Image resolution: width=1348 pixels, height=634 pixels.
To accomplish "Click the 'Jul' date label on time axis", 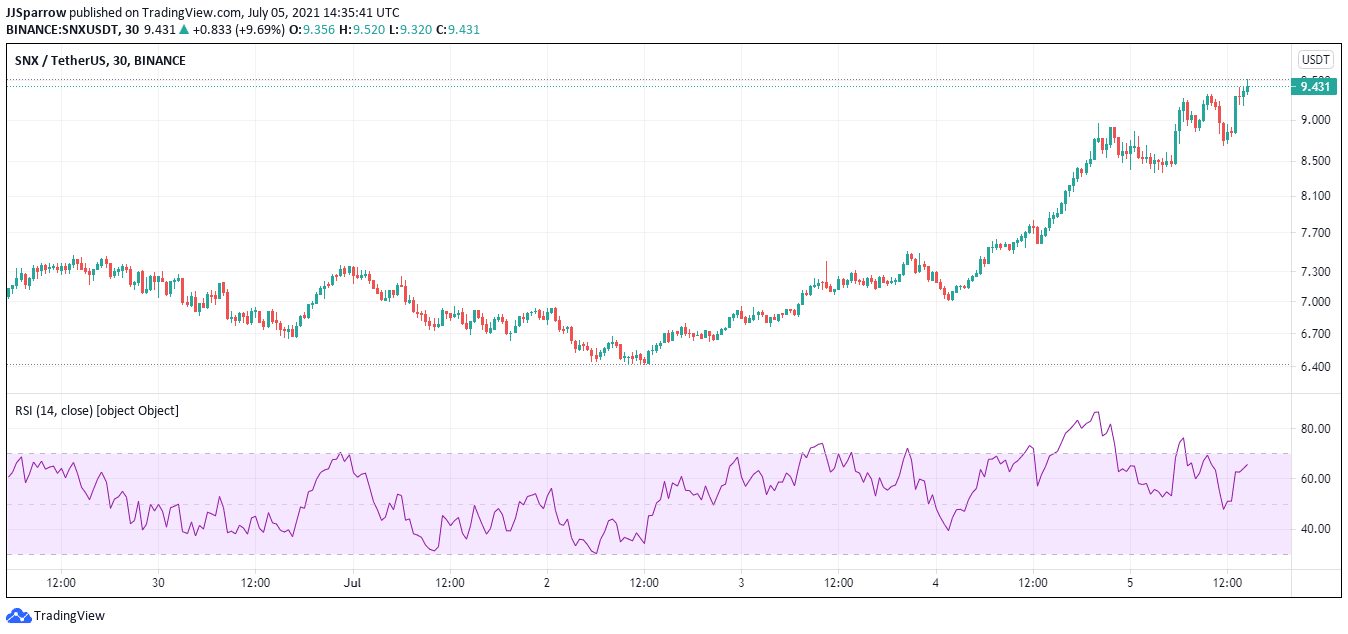I will click(x=352, y=581).
